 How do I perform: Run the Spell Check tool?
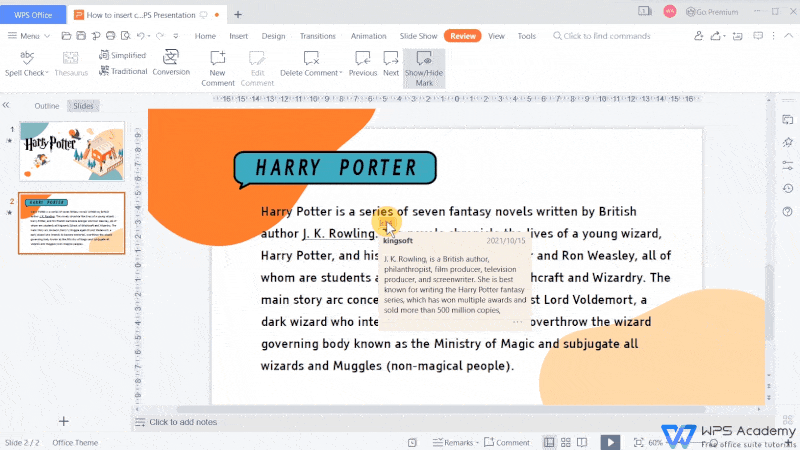click(27, 63)
